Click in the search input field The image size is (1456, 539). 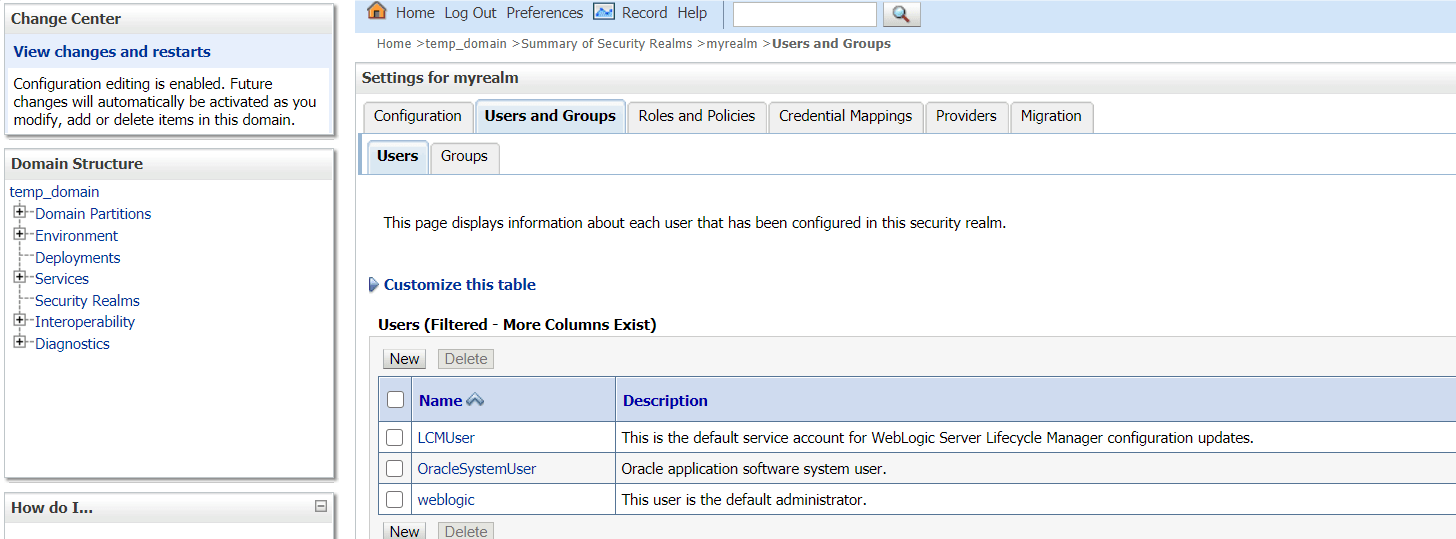click(x=804, y=14)
